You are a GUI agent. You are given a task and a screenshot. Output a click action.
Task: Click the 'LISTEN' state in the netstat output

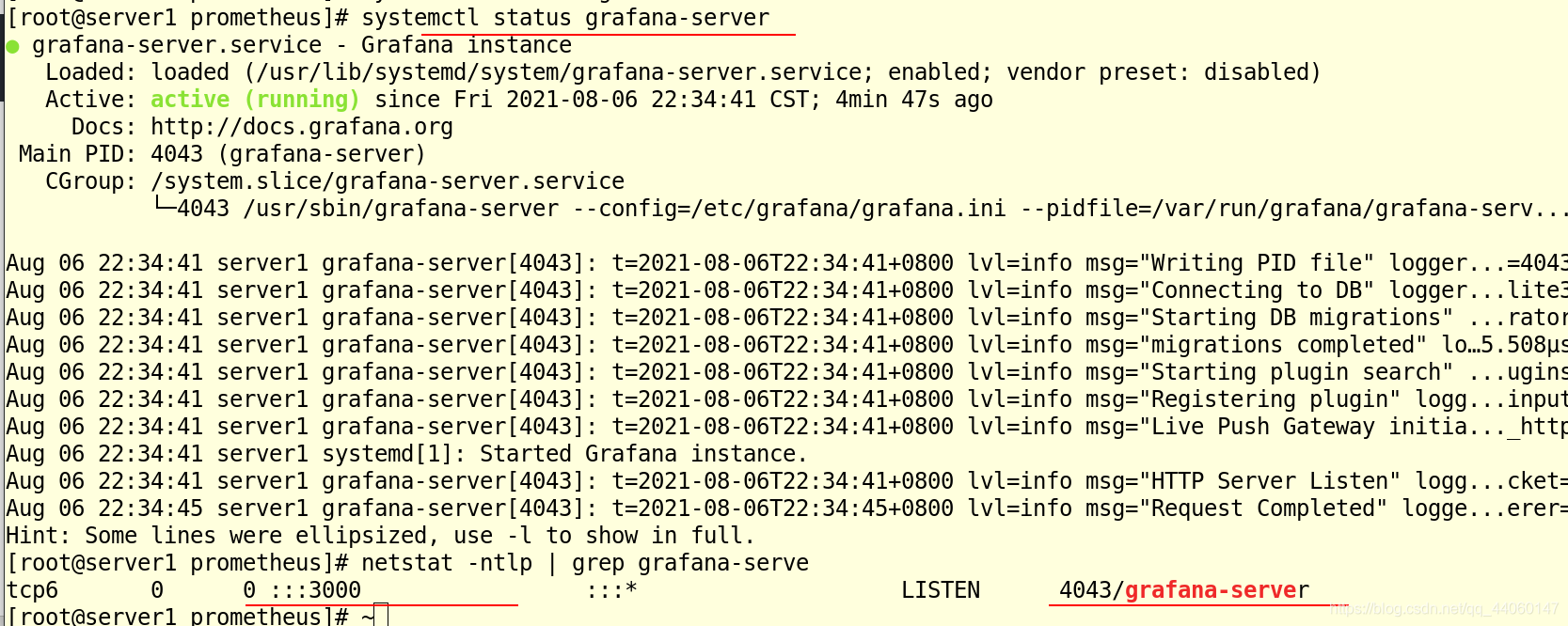(941, 590)
